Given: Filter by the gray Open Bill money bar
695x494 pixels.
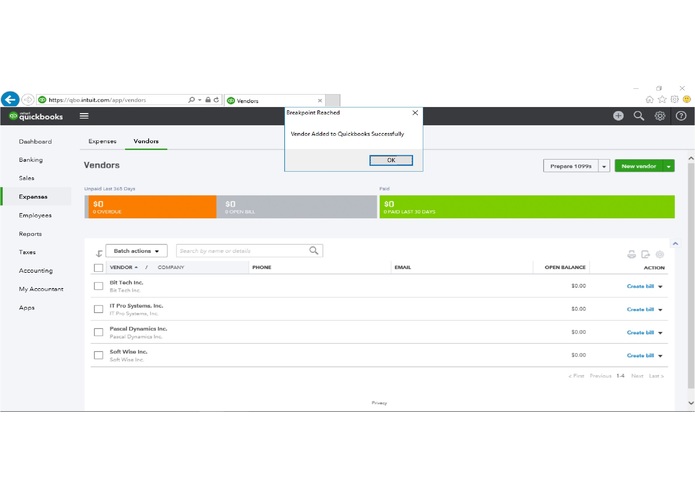Looking at the screenshot, I should tap(297, 206).
